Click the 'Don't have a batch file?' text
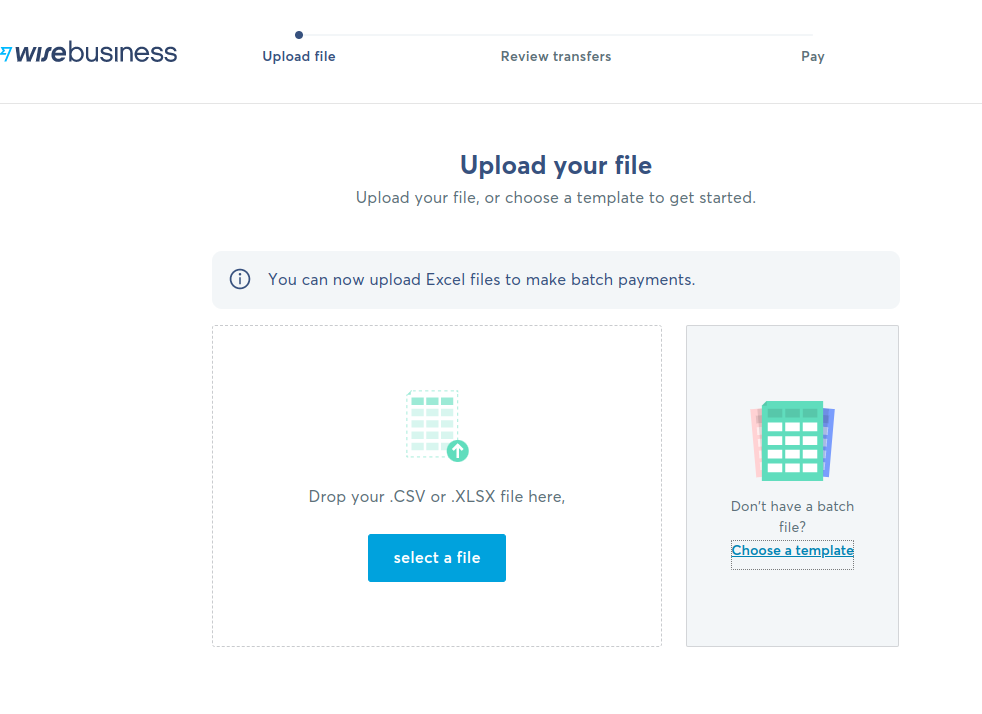 pos(792,517)
